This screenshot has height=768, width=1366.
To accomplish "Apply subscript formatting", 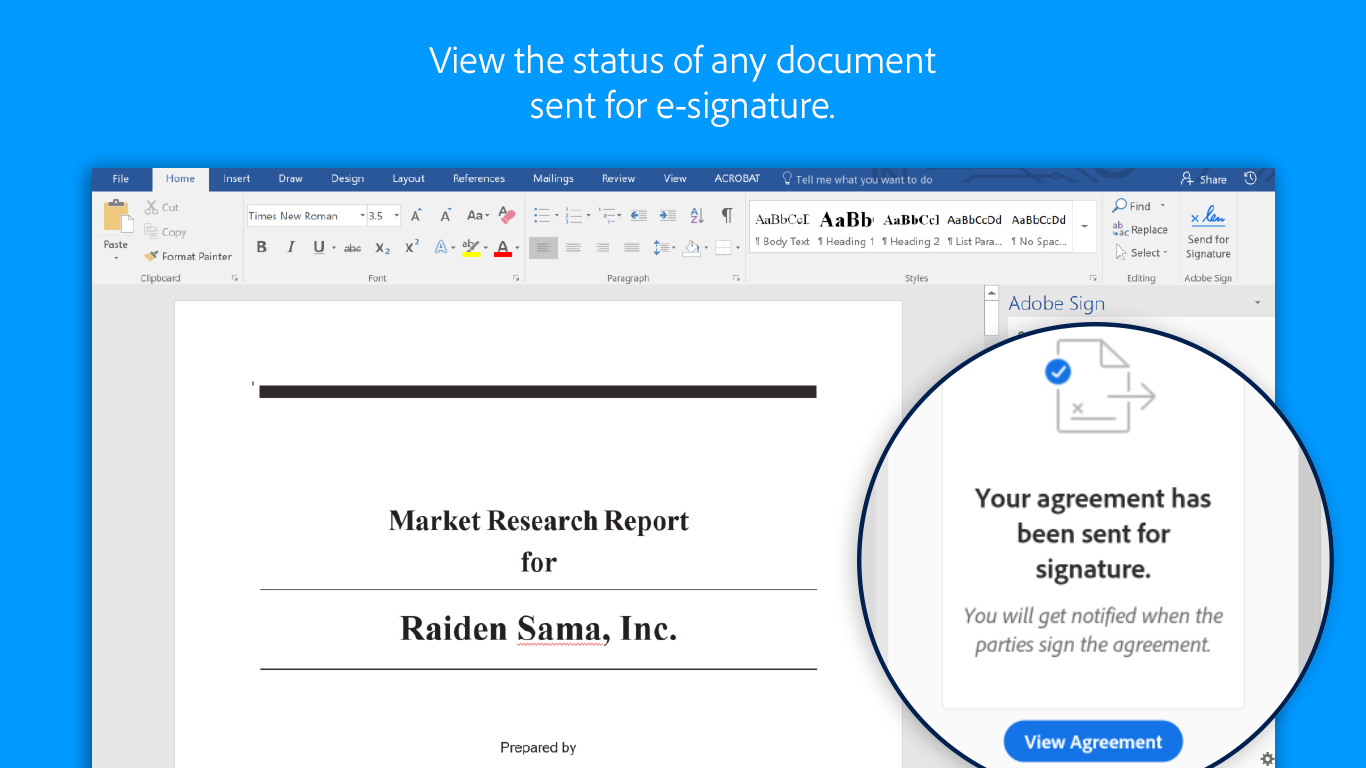I will pos(382,247).
